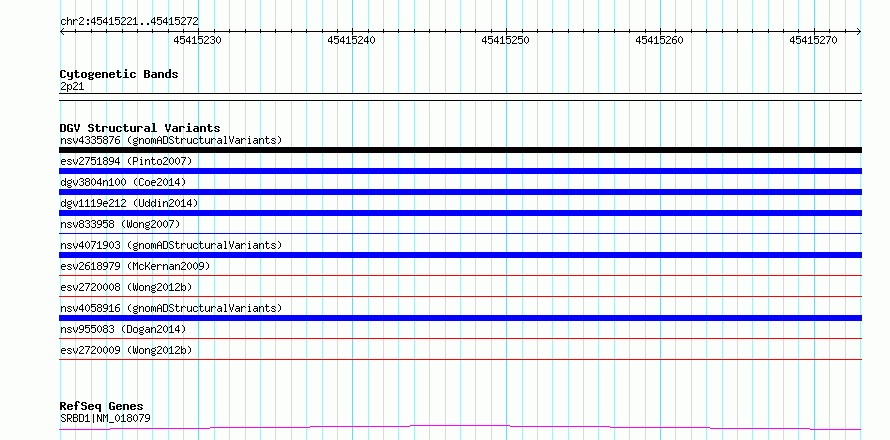The height and width of the screenshot is (440, 890).
Task: Open variant nsv4071903 gnomADStructuralVariants label
Action: pos(171,245)
